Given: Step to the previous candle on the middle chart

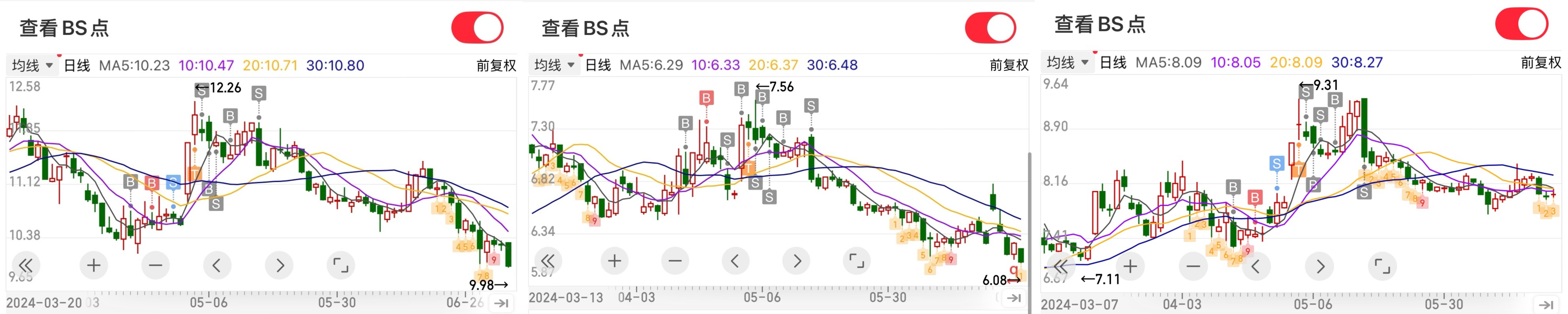Looking at the screenshot, I should (x=735, y=261).
